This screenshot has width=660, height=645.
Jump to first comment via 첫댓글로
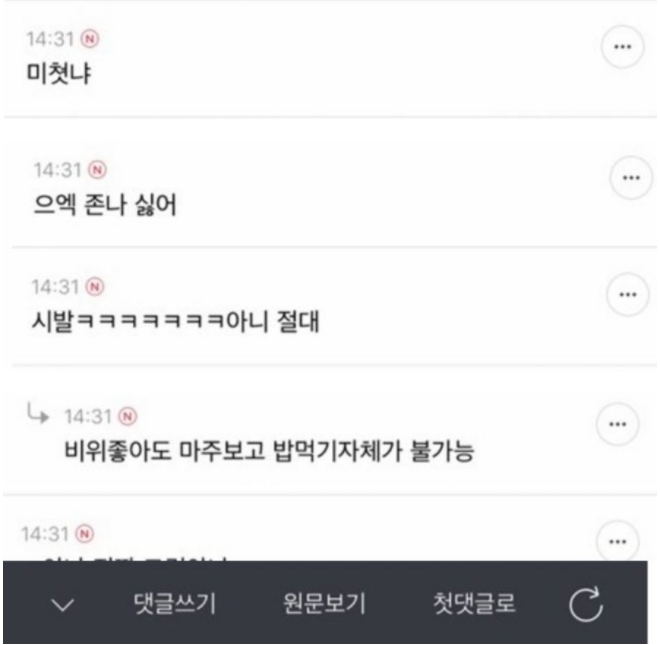click(474, 604)
